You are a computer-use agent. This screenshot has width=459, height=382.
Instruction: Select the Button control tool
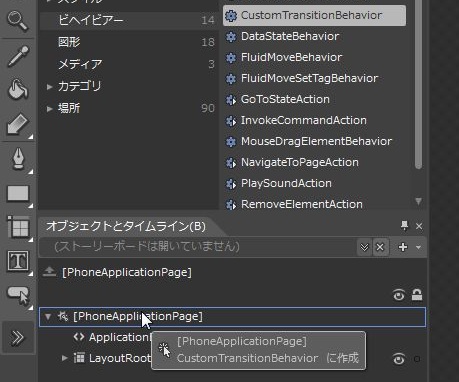pos(19,295)
